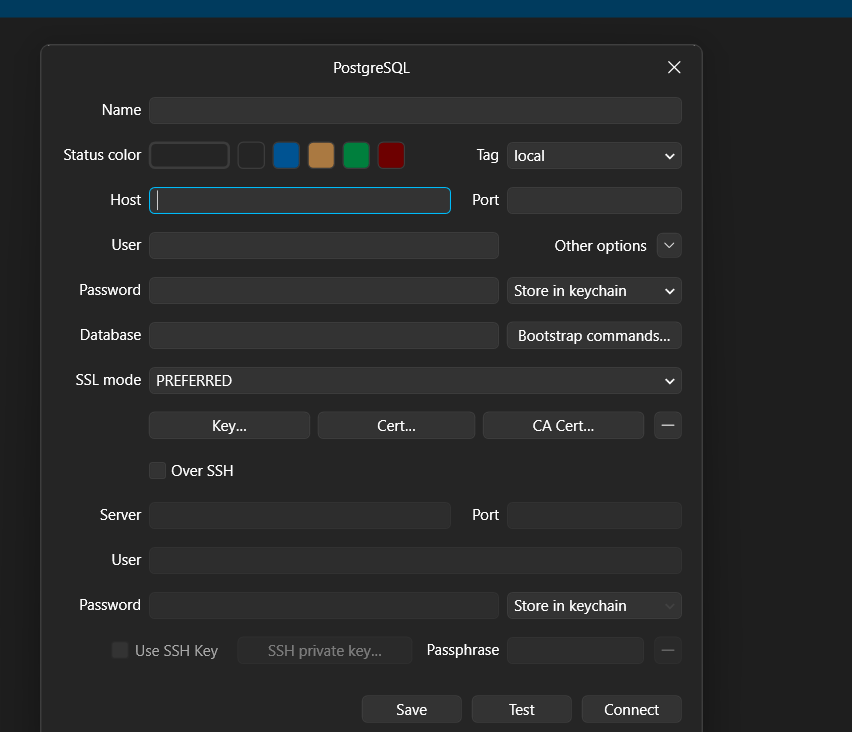Screen dimensions: 852x732
Task: Close the PostgreSQL connection dialog
Action: [x=674, y=67]
